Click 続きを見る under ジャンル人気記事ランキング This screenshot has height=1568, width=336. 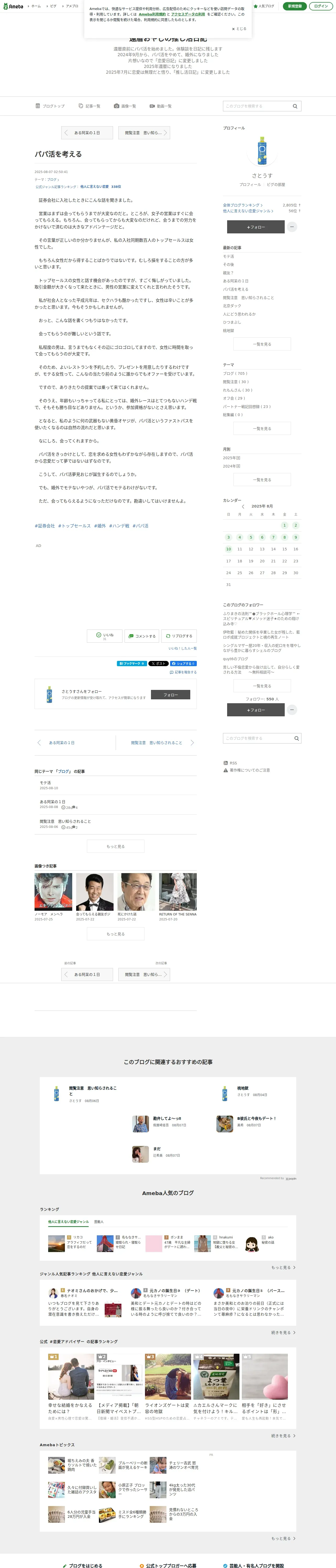point(284,1333)
